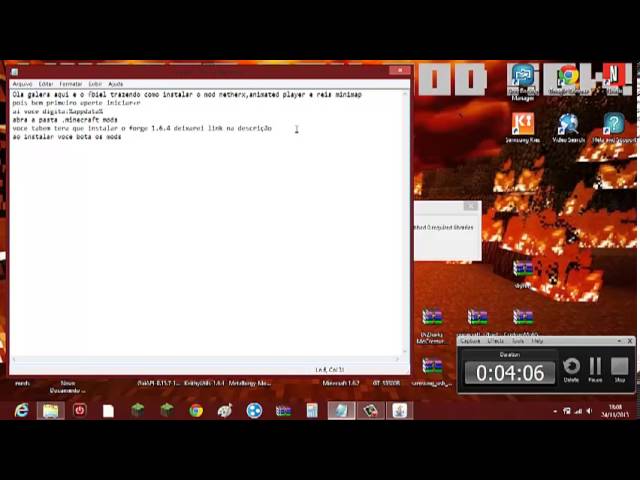Image resolution: width=640 pixels, height=480 pixels.
Task: Open the first Minecraft grass block taskbar icon
Action: click(x=138, y=410)
